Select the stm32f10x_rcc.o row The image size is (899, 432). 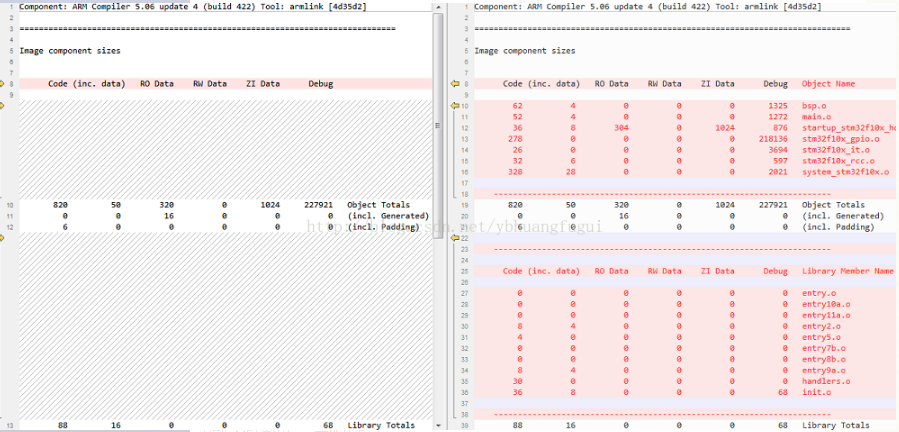[685, 161]
